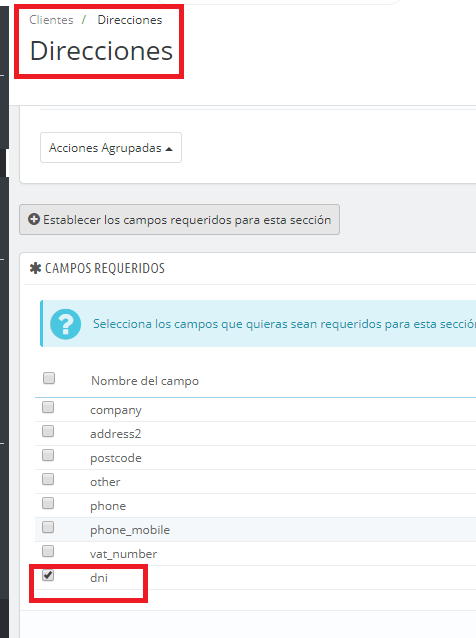The width and height of the screenshot is (476, 638).
Task: Click the 'address2' field name
Action: 116,434
